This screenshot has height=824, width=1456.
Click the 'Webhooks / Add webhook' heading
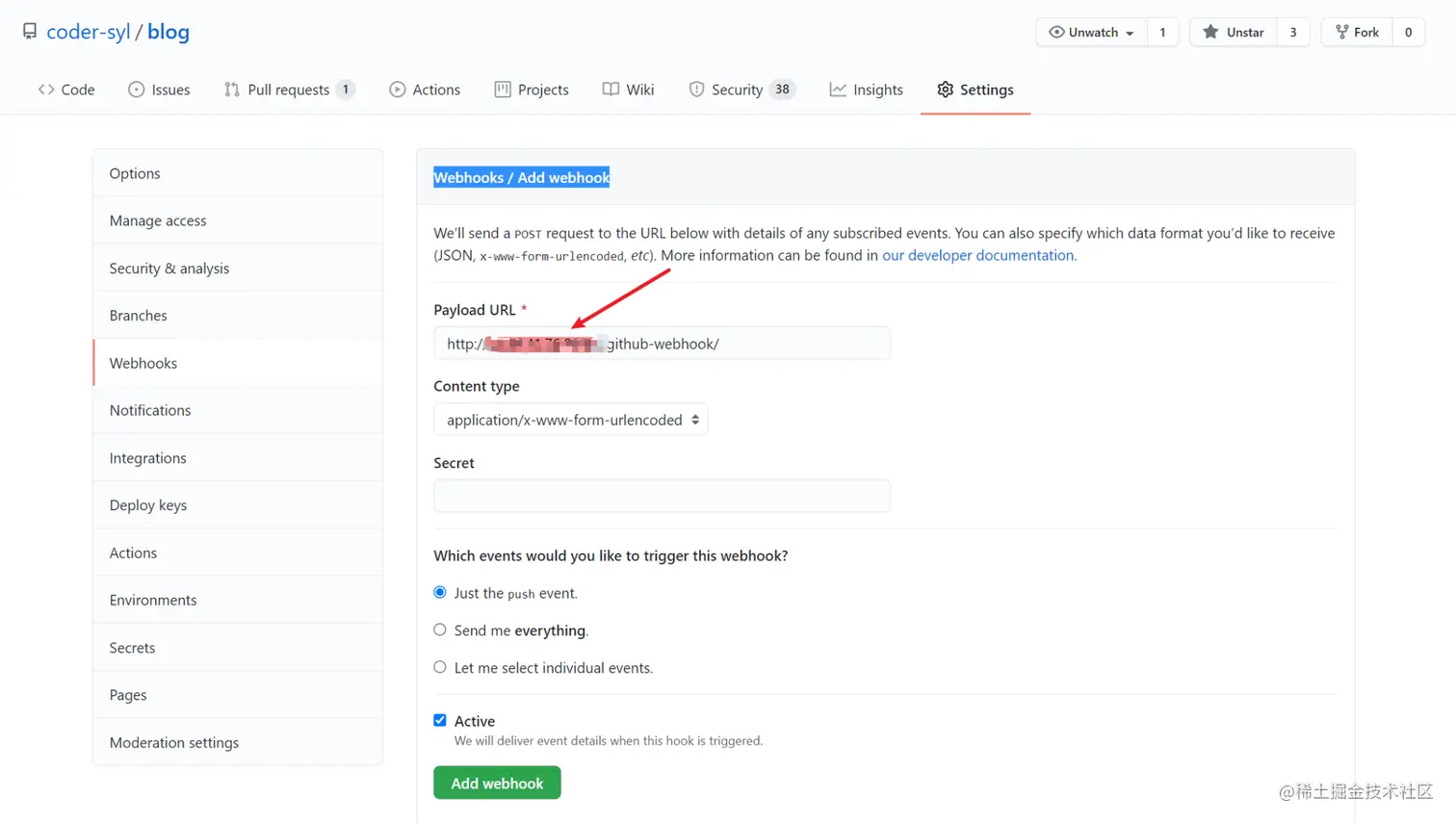point(521,177)
